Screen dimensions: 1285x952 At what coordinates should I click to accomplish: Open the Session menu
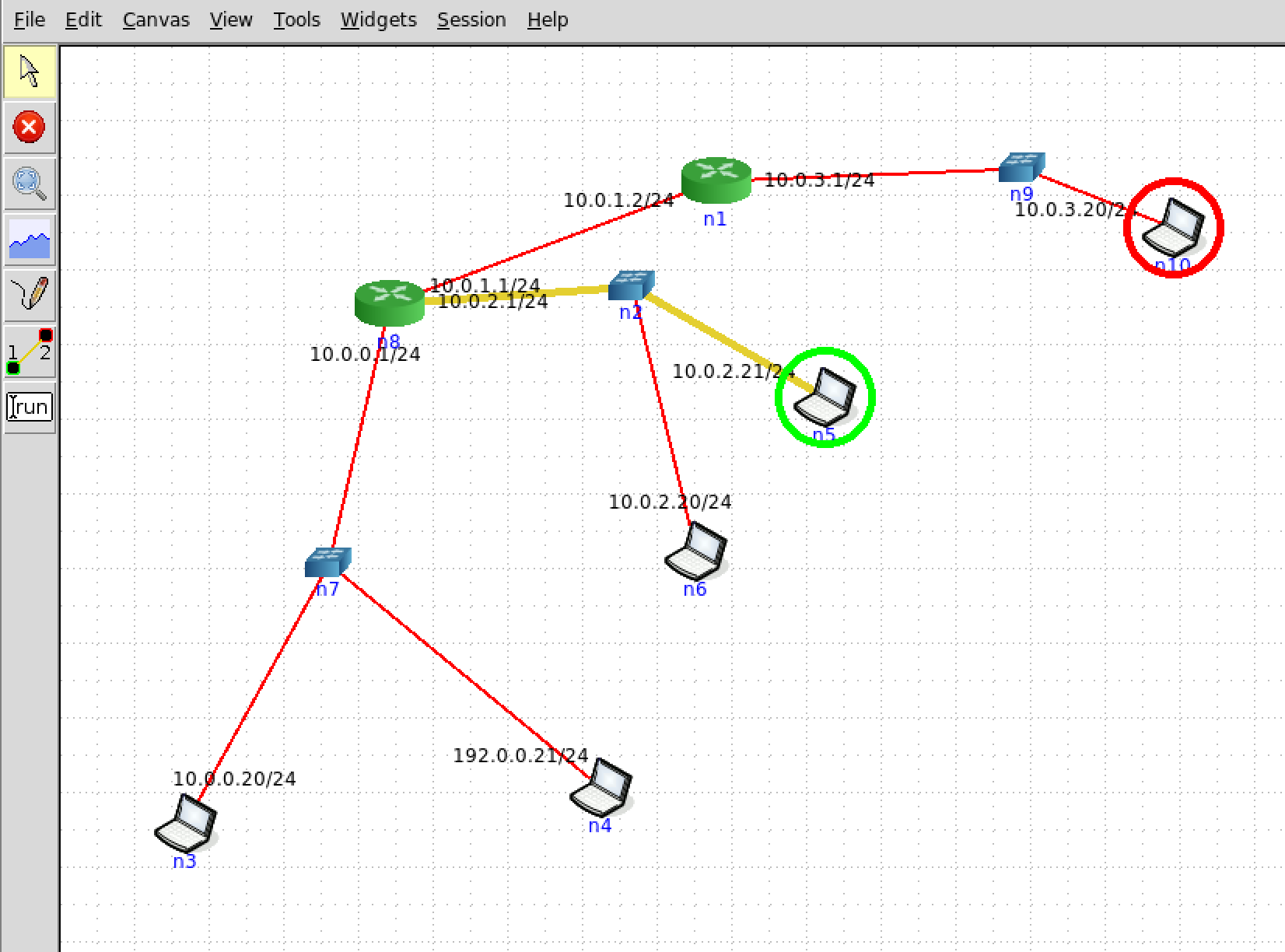471,19
